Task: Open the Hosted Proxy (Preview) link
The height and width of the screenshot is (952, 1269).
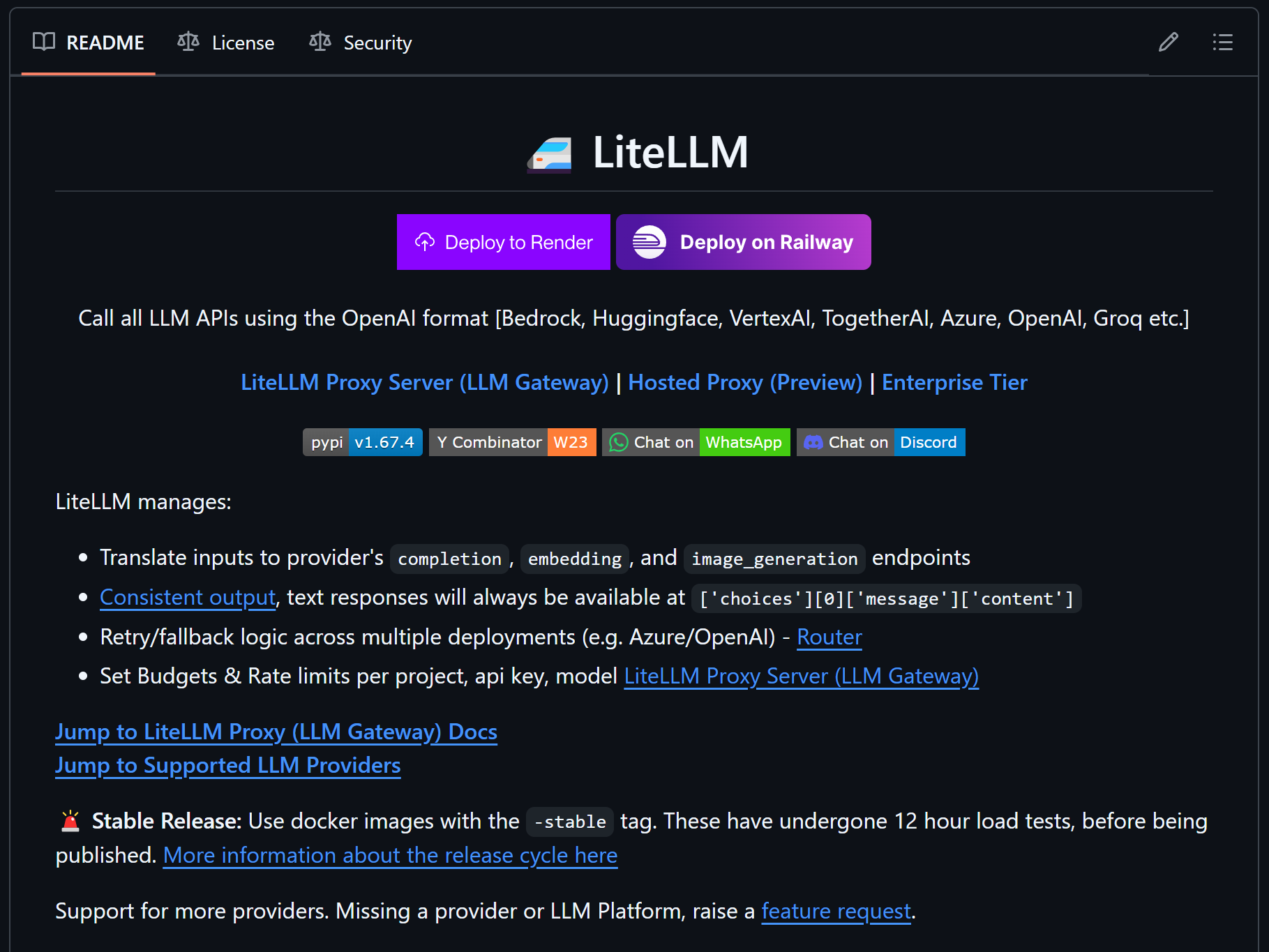Action: [745, 382]
